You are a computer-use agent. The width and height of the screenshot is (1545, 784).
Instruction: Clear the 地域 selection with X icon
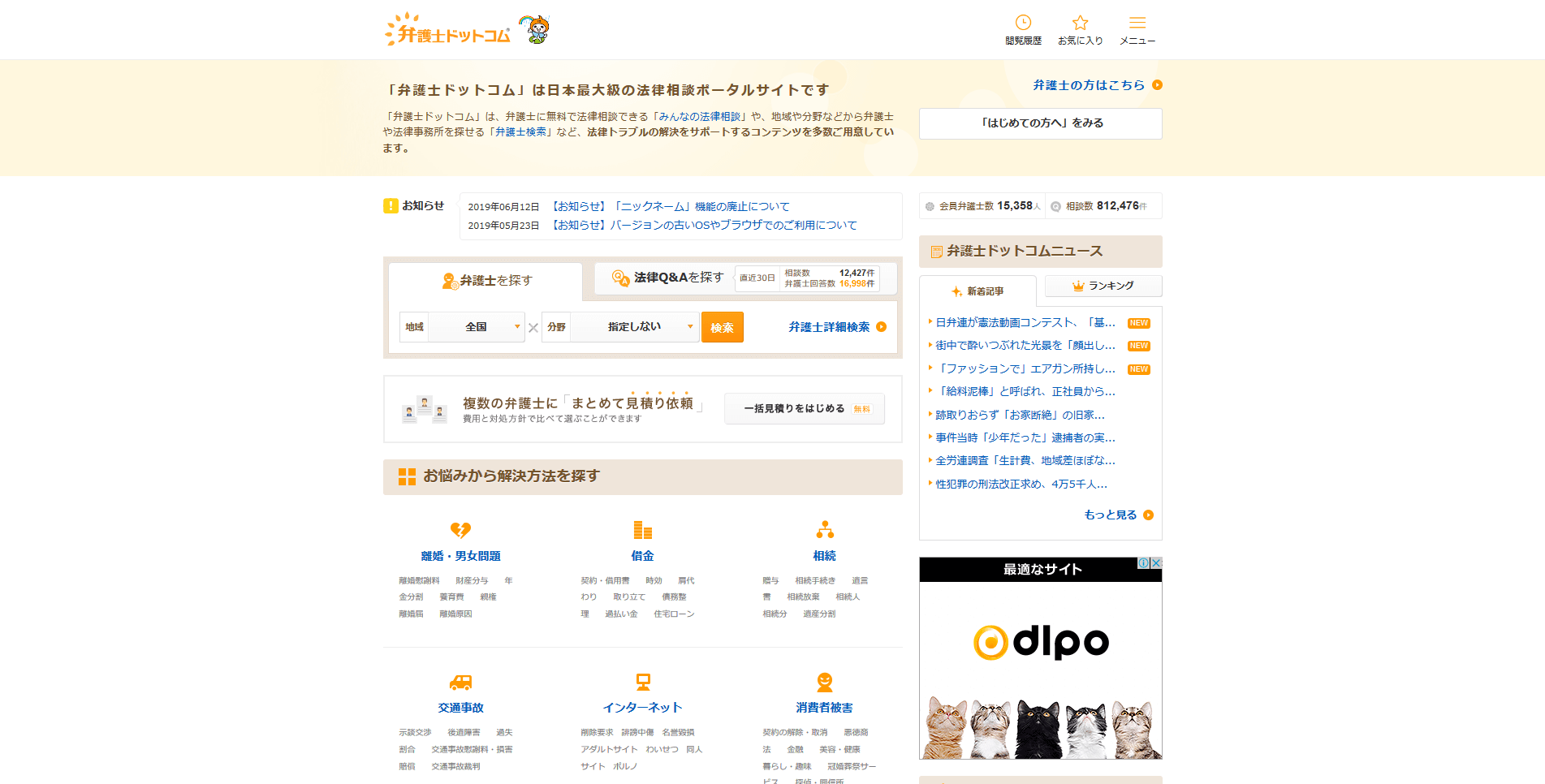(533, 328)
